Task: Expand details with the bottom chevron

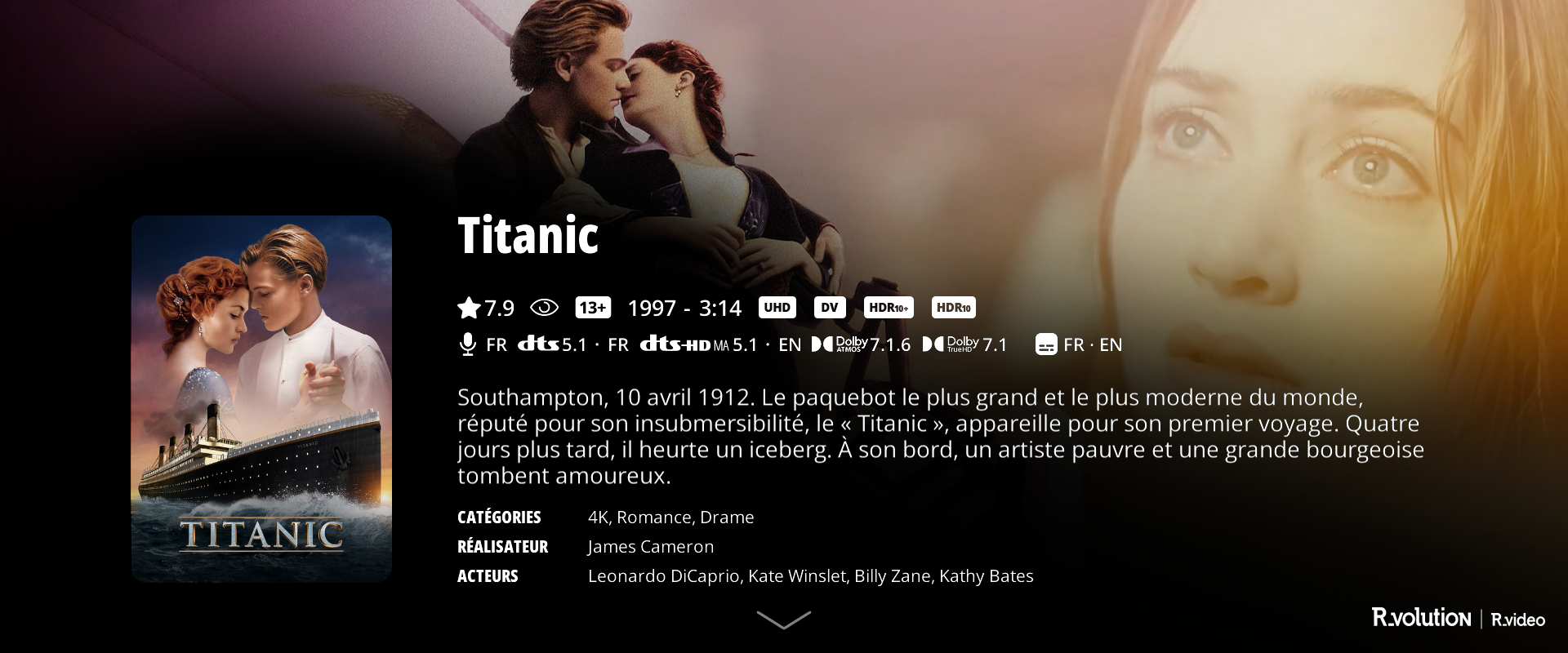Action: 784,620
